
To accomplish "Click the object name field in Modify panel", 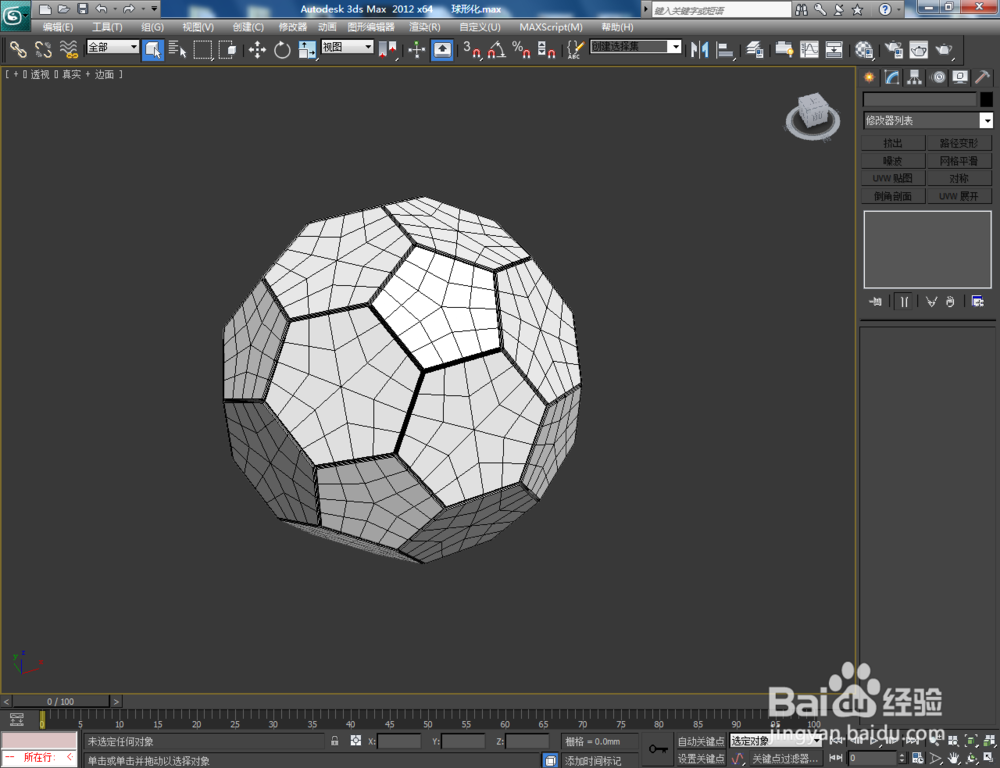I will click(x=920, y=99).
